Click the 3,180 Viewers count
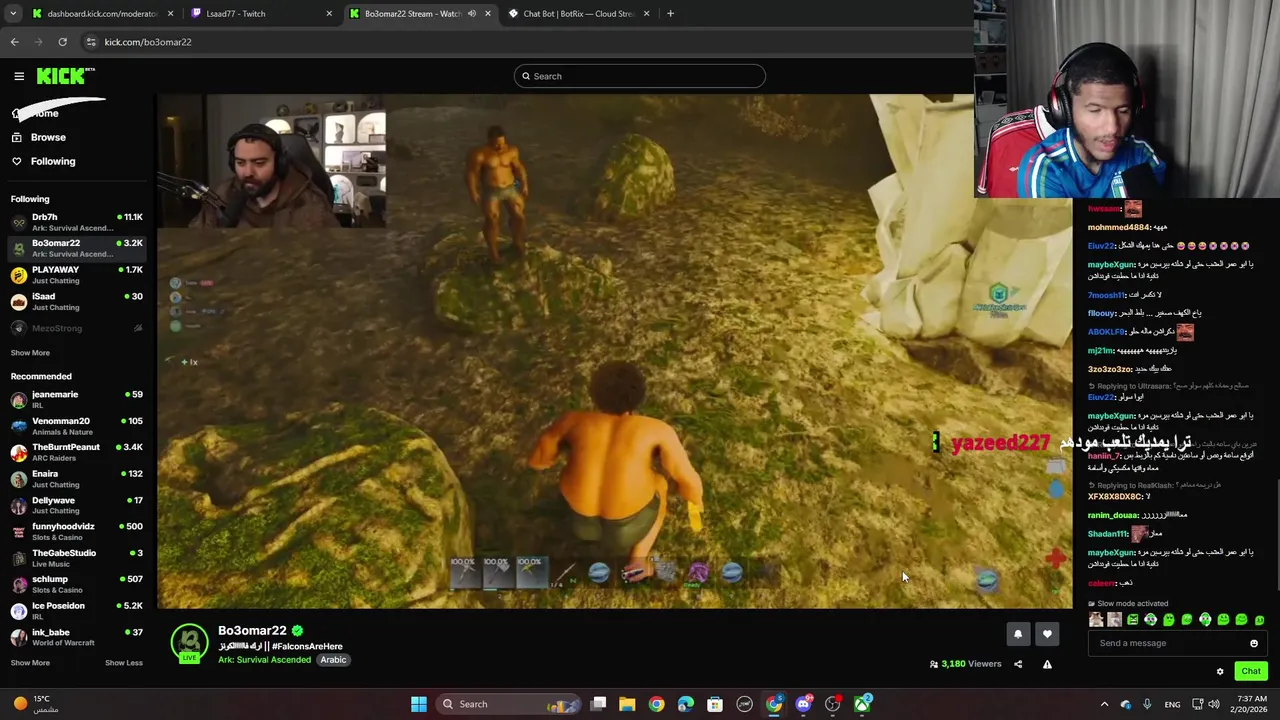 965,664
